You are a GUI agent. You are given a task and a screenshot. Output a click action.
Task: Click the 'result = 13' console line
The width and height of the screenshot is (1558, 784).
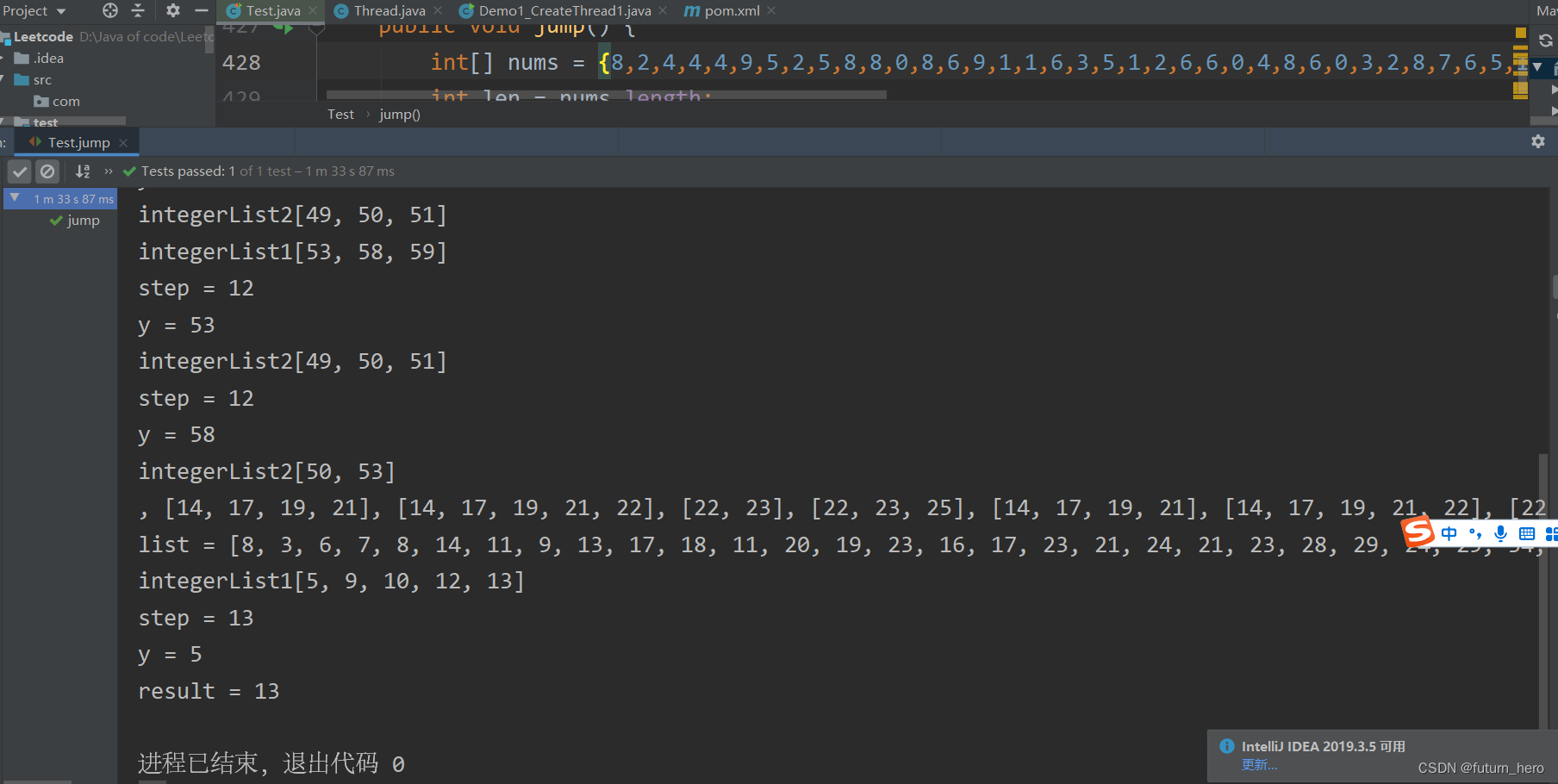209,692
